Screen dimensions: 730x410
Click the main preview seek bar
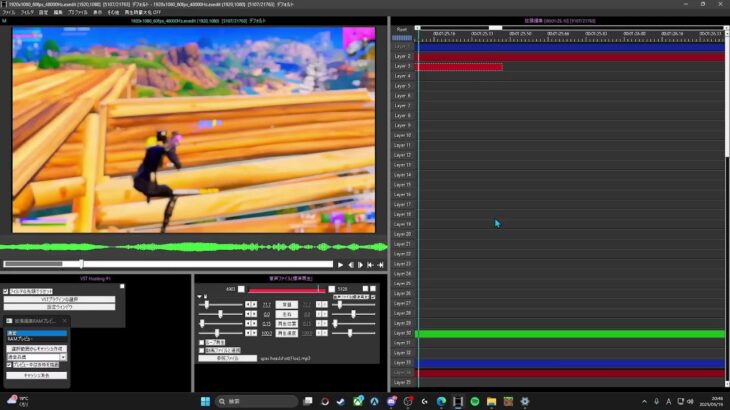coord(168,265)
